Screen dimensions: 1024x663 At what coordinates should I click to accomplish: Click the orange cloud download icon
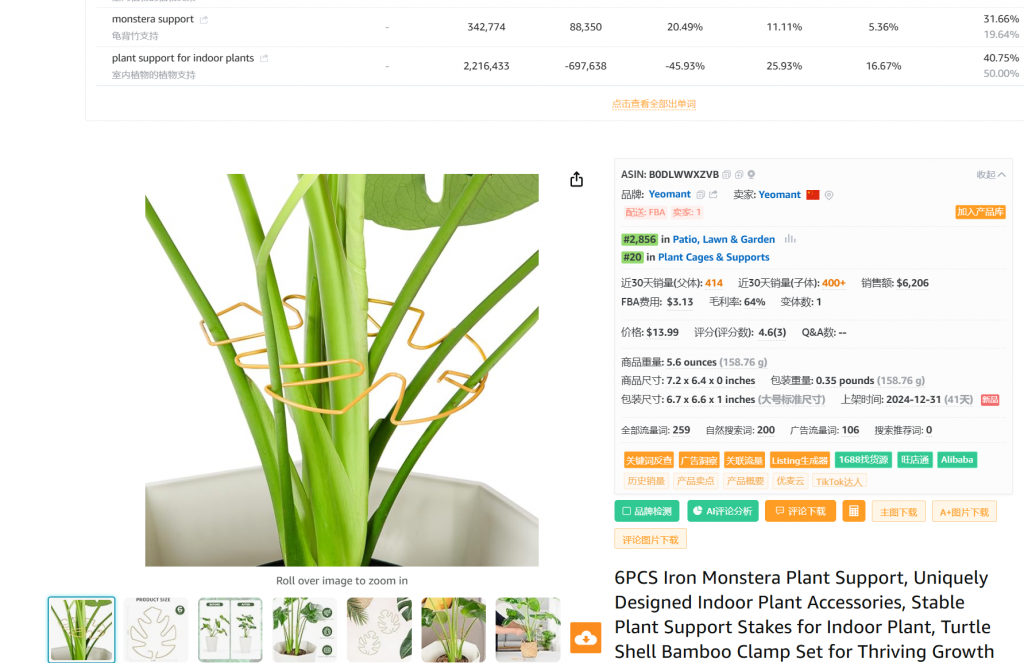tap(586, 638)
